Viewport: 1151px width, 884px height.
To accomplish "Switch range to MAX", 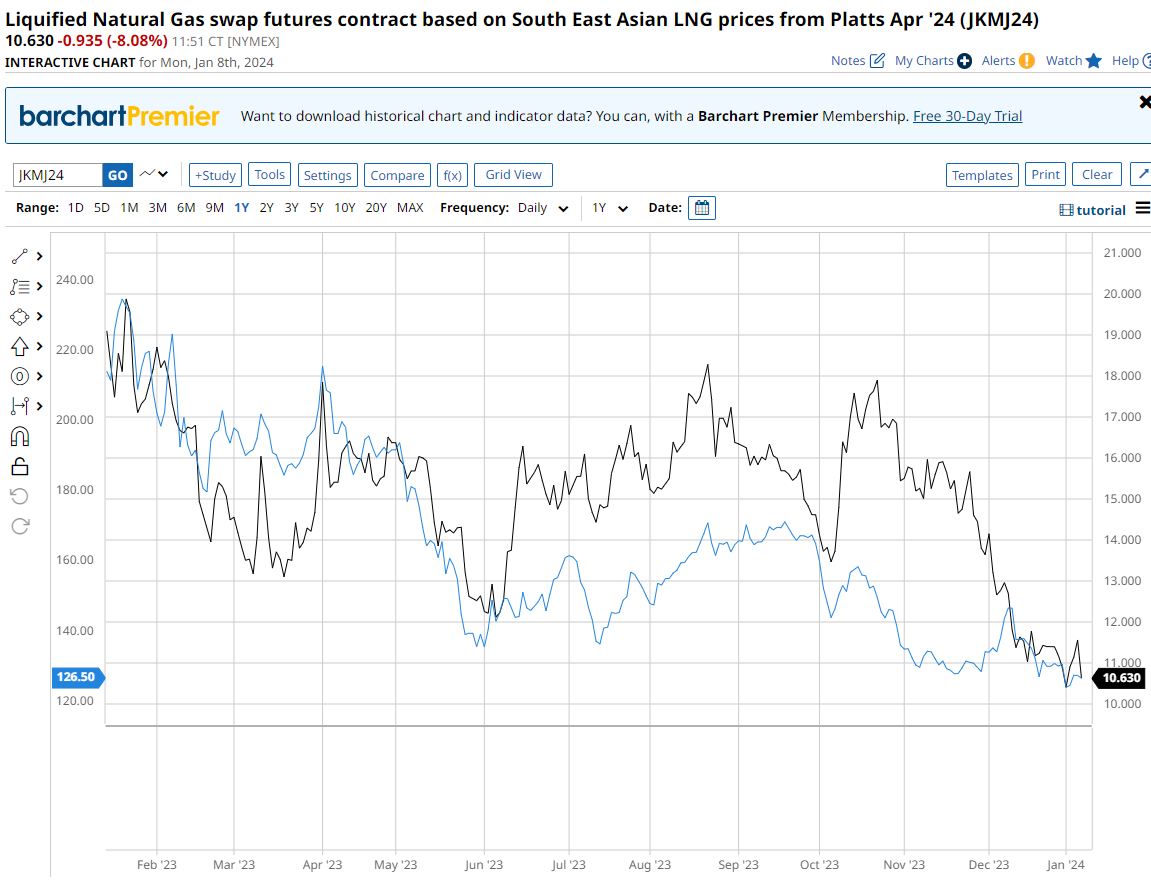I will (410, 208).
